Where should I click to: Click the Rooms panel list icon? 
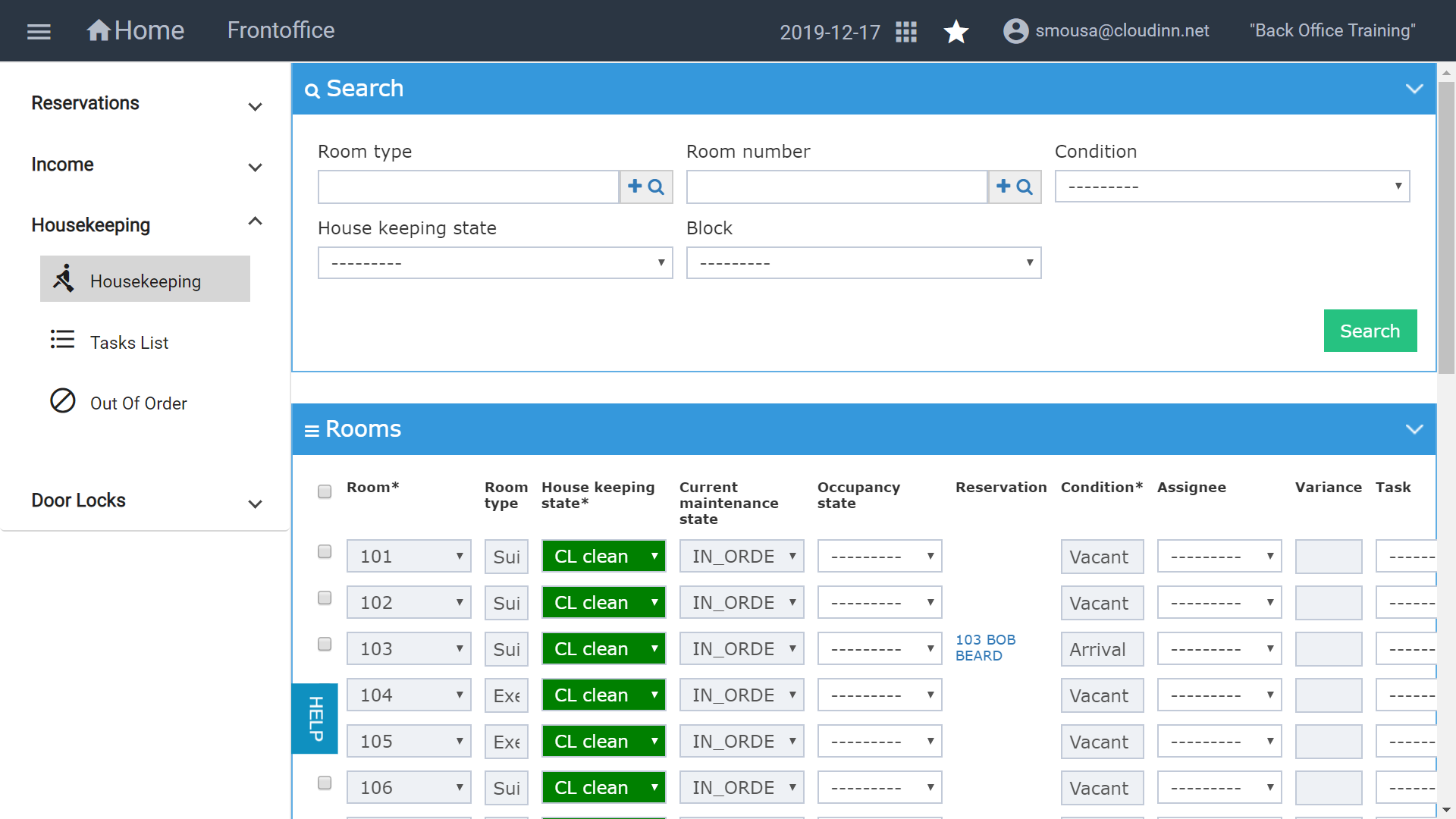tap(312, 431)
